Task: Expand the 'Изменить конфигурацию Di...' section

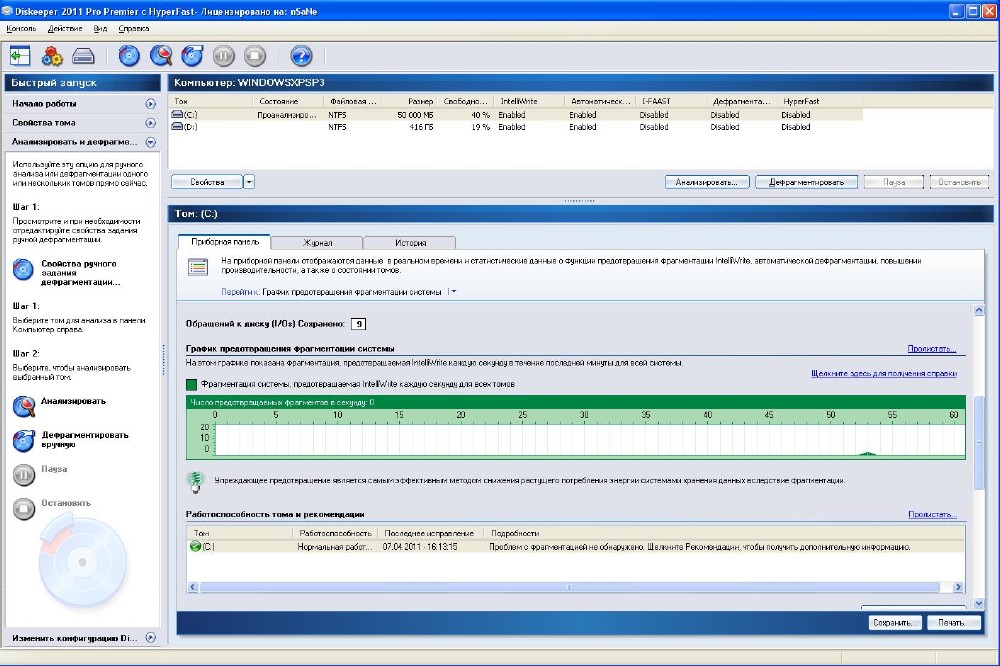Action: click(151, 637)
